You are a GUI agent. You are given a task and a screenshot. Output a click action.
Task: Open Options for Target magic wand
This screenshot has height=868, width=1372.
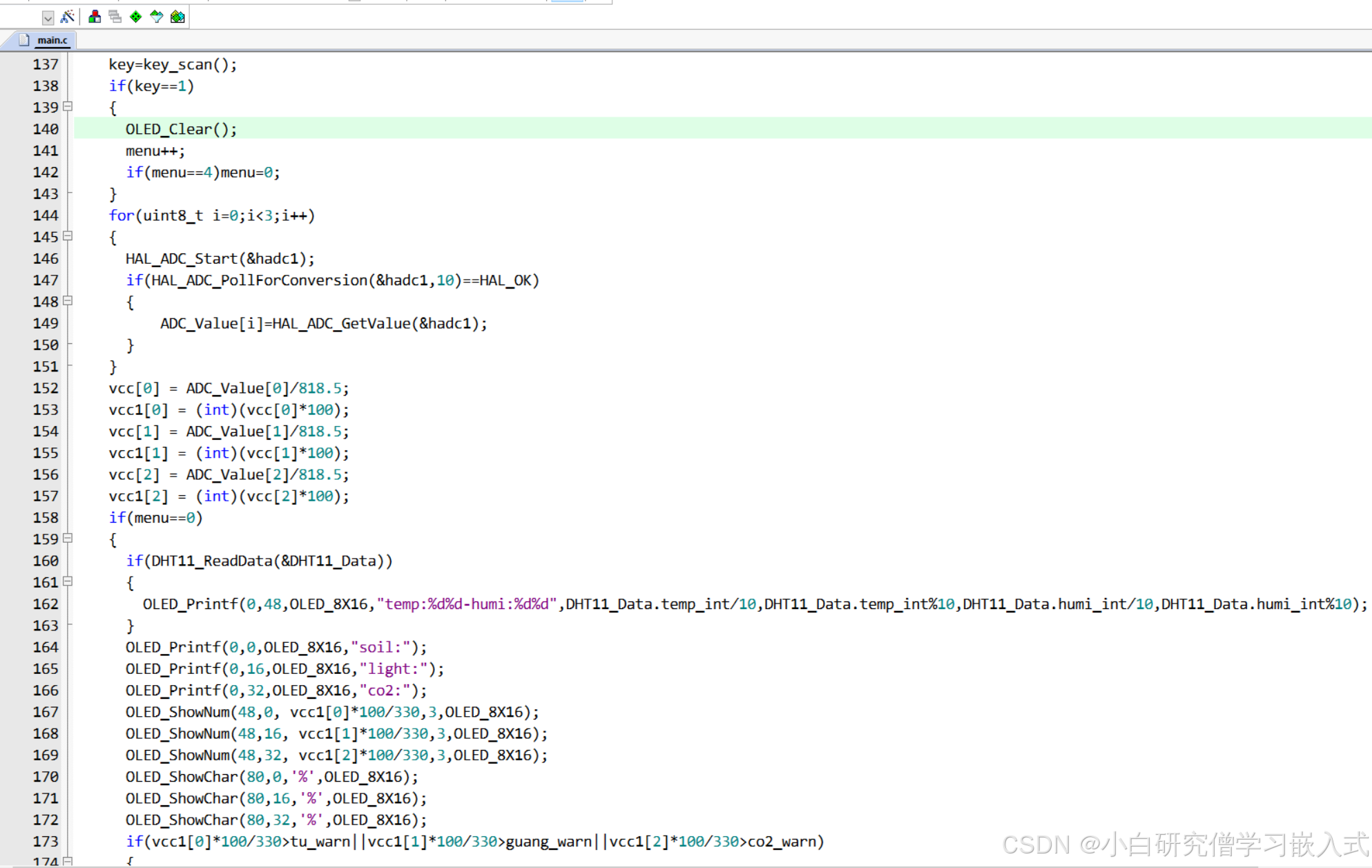[68, 17]
